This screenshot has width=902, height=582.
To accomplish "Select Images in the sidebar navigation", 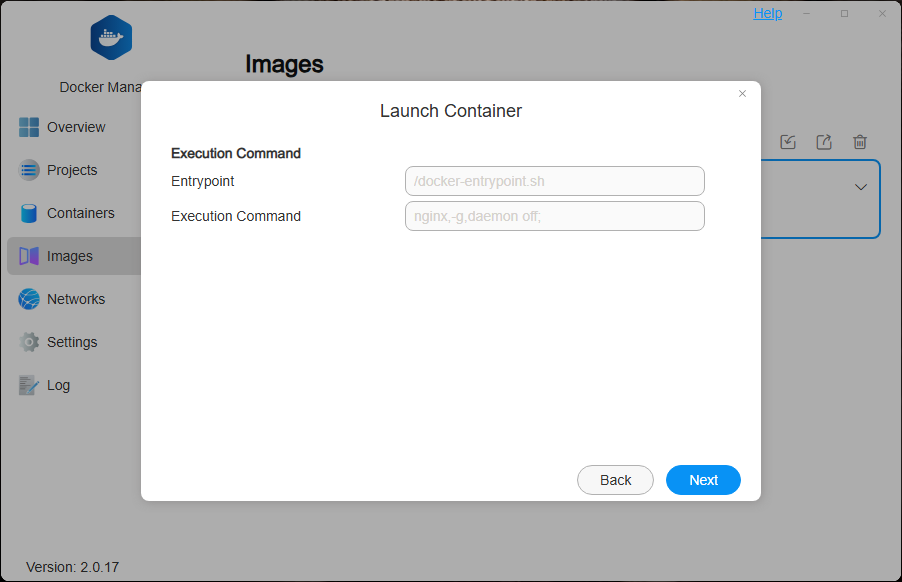I will (x=70, y=256).
